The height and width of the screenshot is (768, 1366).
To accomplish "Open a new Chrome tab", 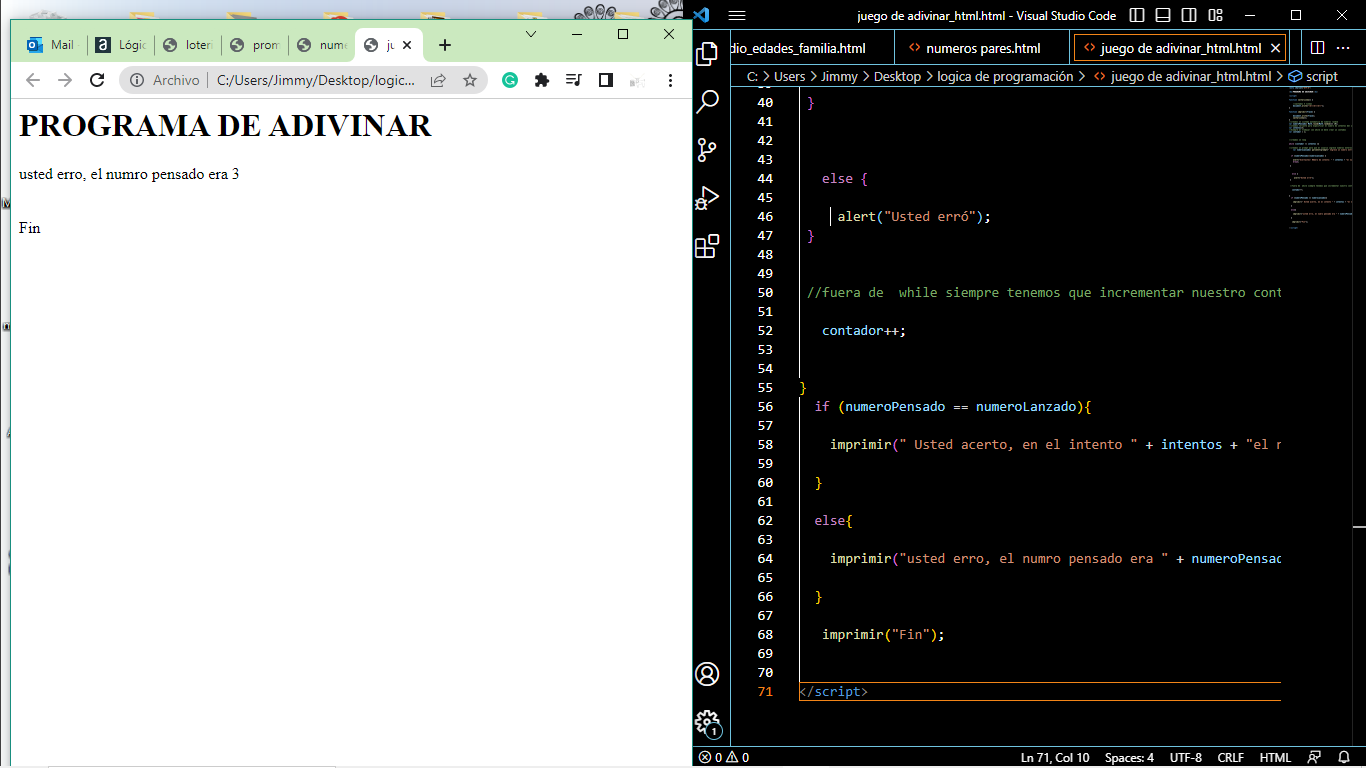I will point(445,45).
